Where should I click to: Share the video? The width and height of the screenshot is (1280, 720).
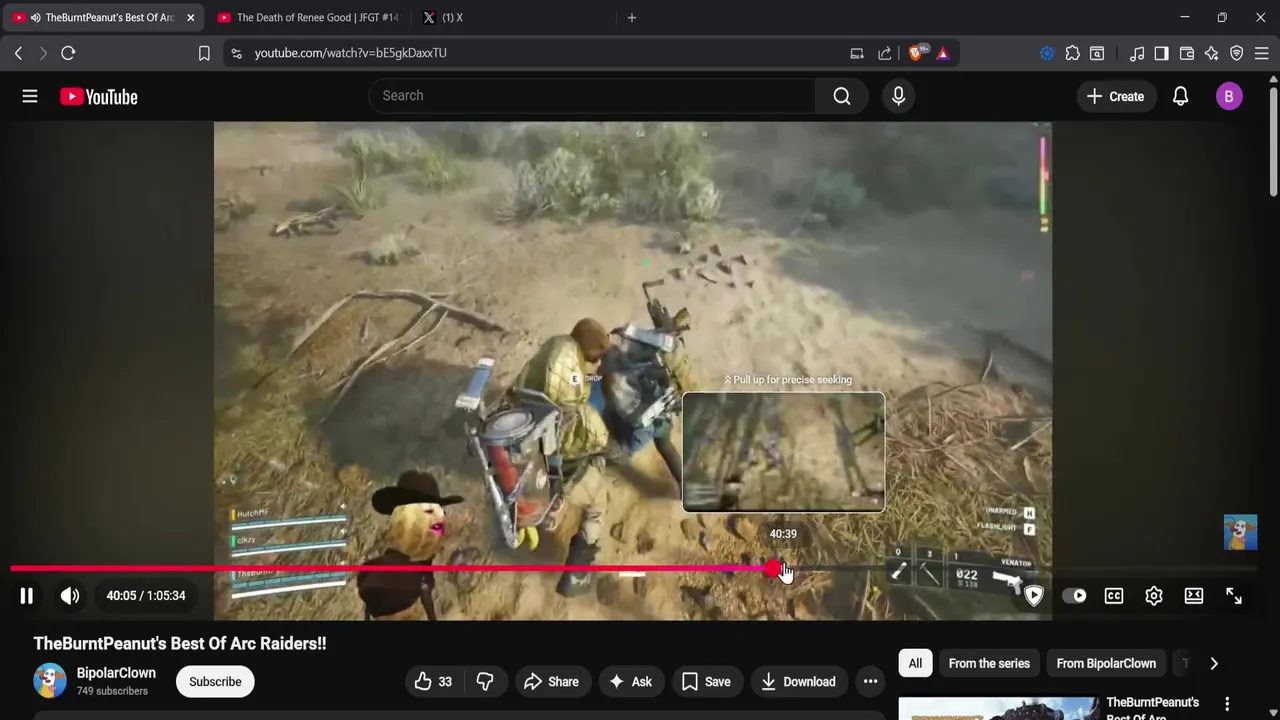(551, 682)
